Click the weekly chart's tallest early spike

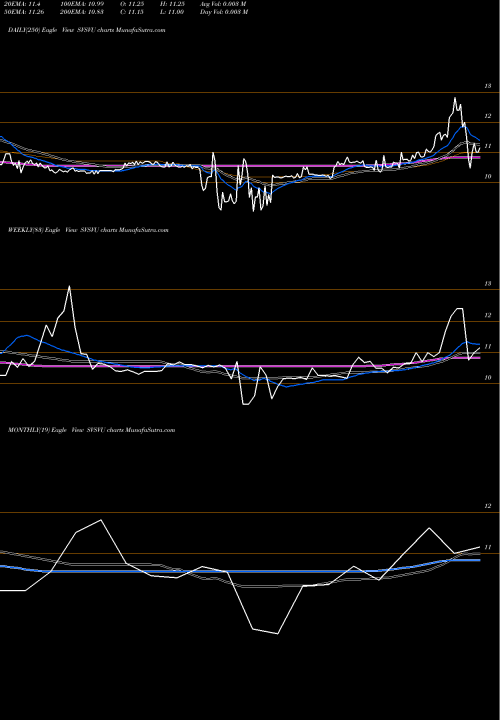[69, 287]
